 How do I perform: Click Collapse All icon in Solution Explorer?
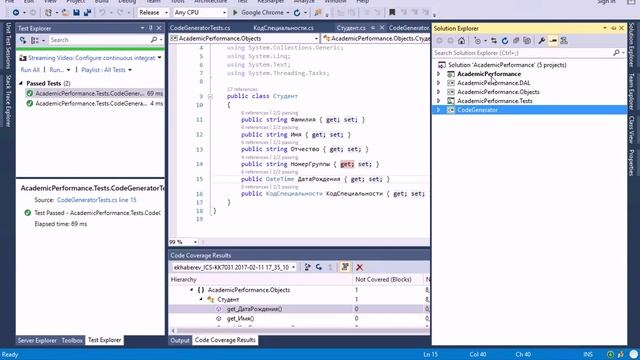click(x=516, y=41)
